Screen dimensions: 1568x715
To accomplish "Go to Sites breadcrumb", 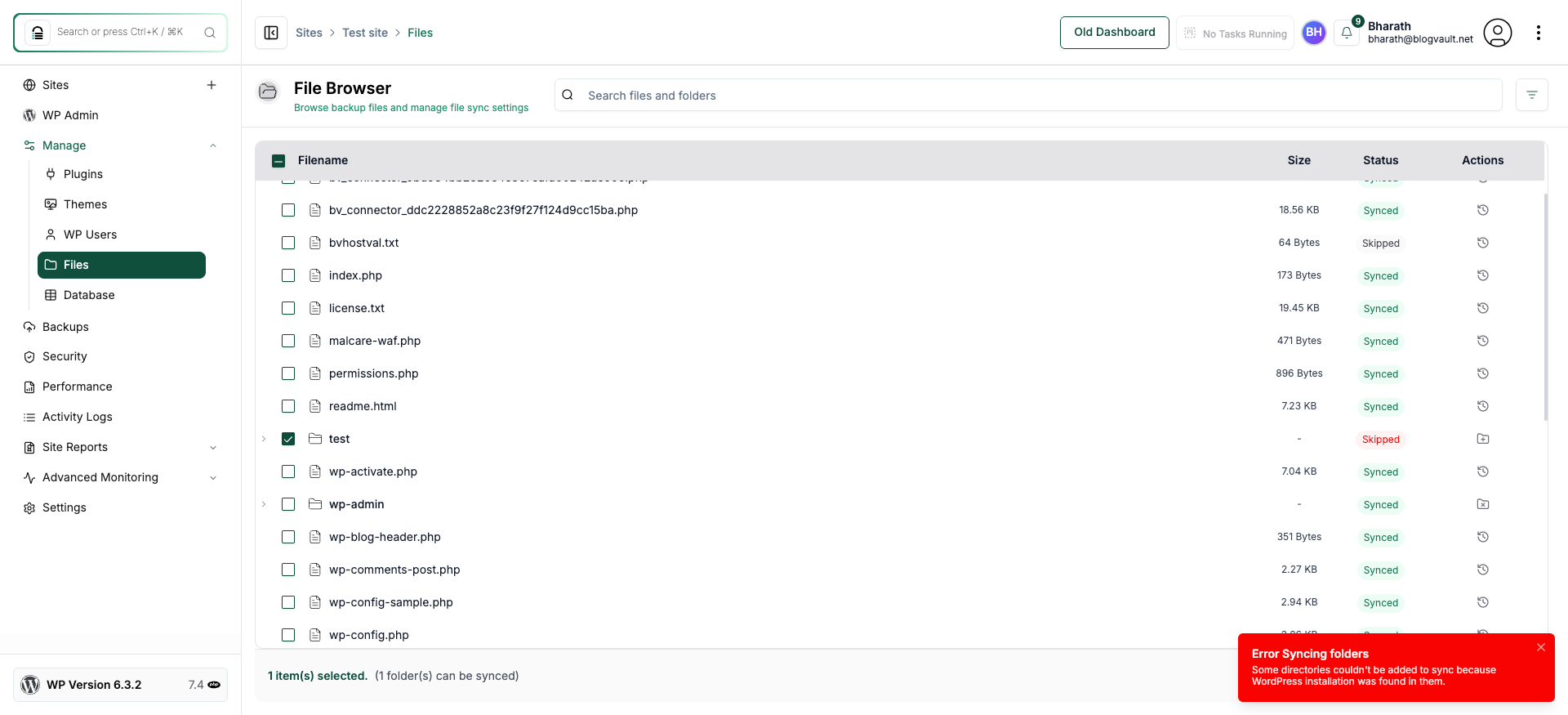I will tap(309, 33).
